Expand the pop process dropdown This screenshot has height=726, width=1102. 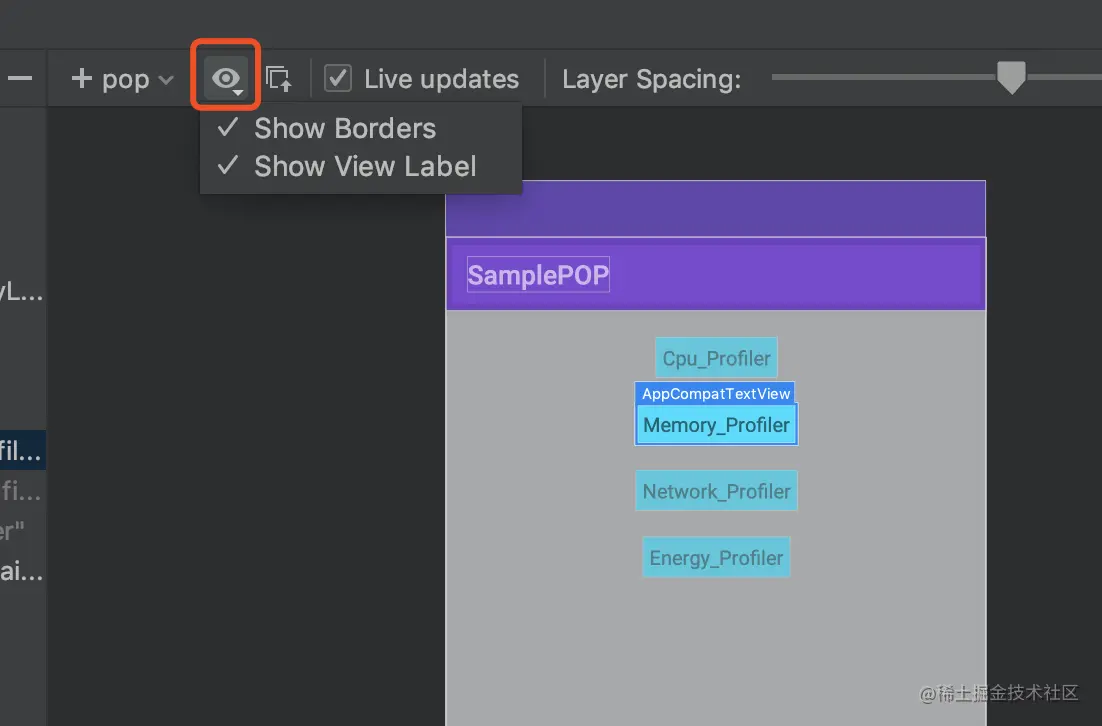[137, 79]
